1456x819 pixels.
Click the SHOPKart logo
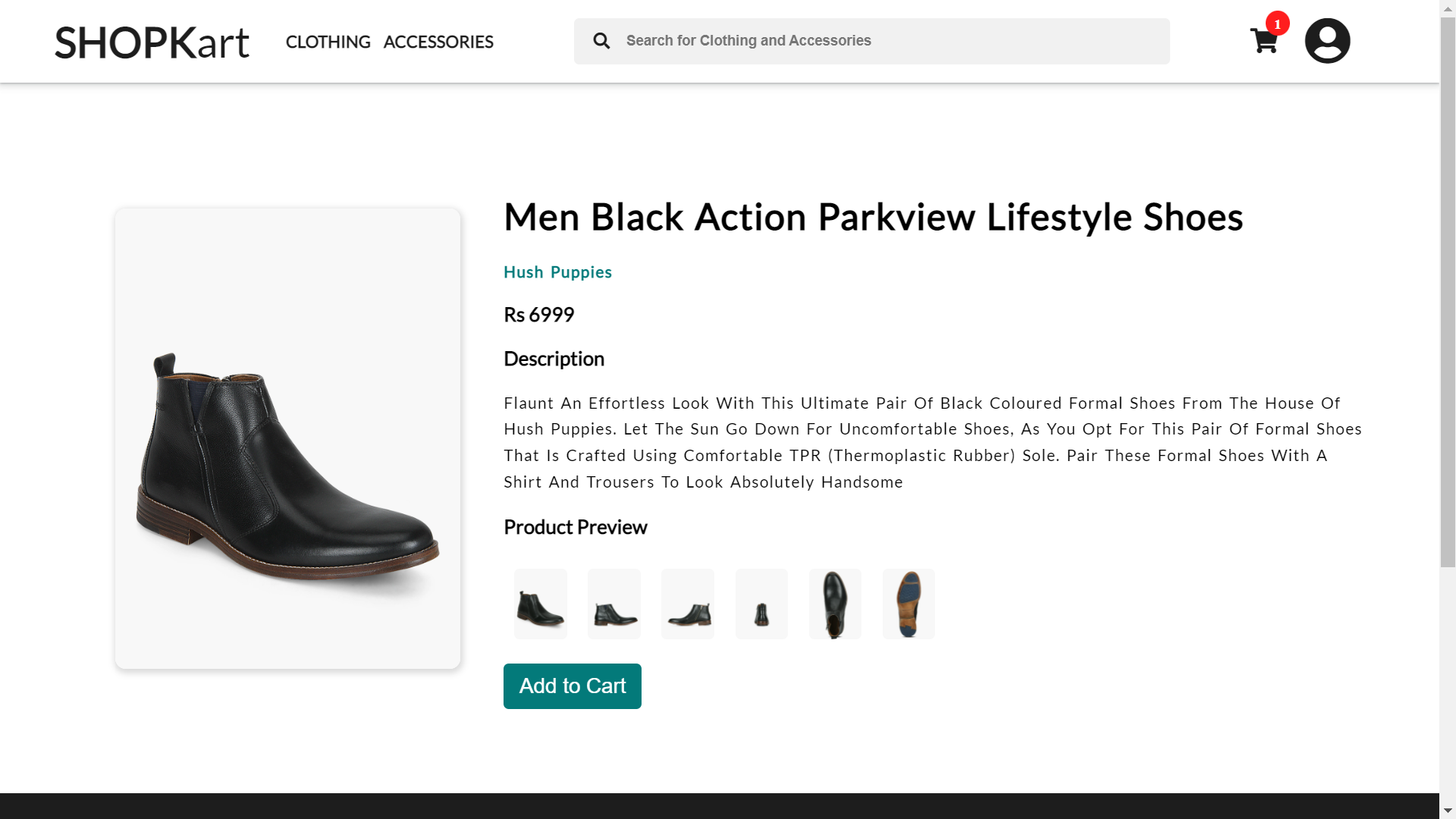[x=151, y=42]
